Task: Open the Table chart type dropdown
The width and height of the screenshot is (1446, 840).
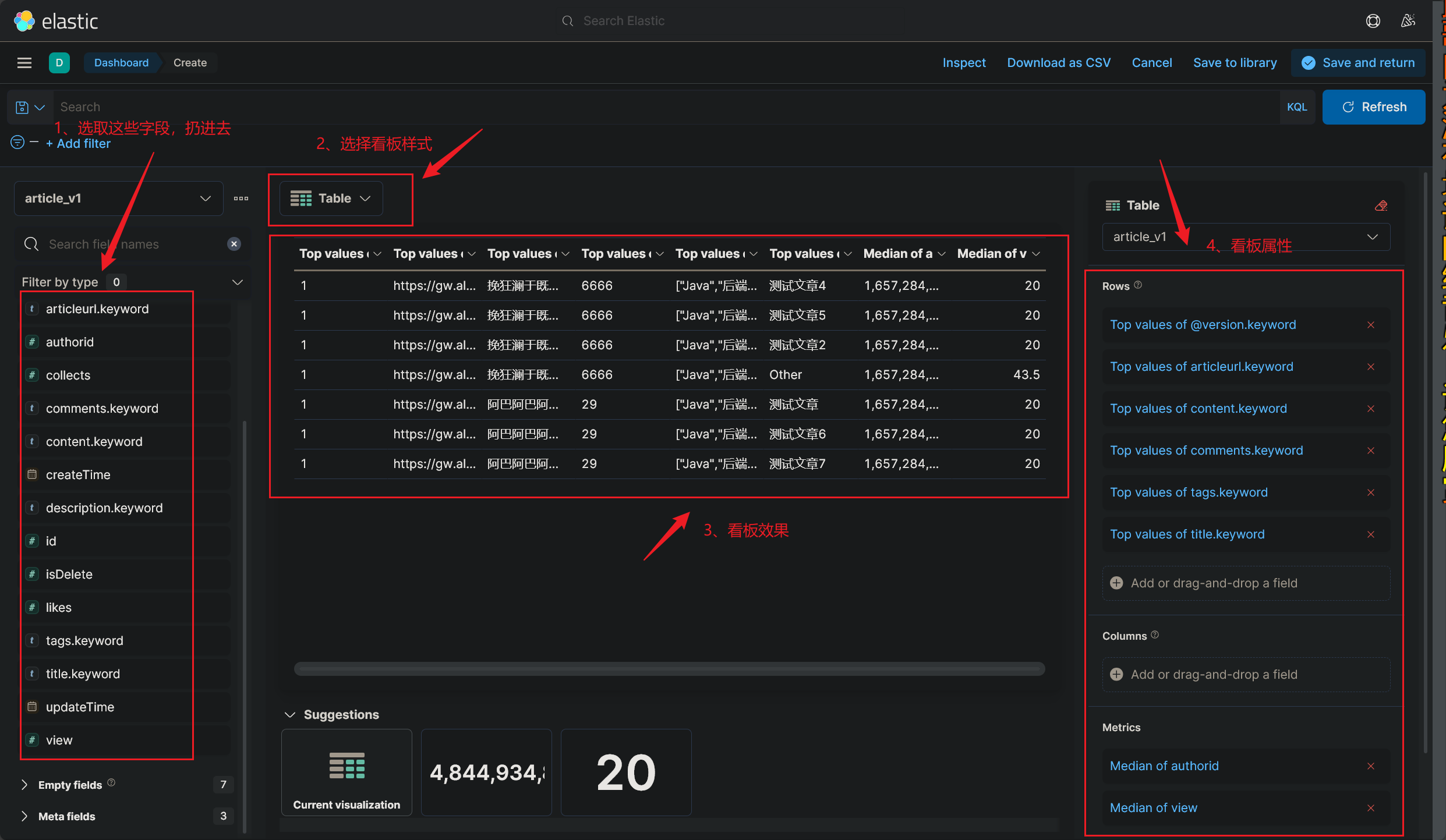Action: point(331,199)
